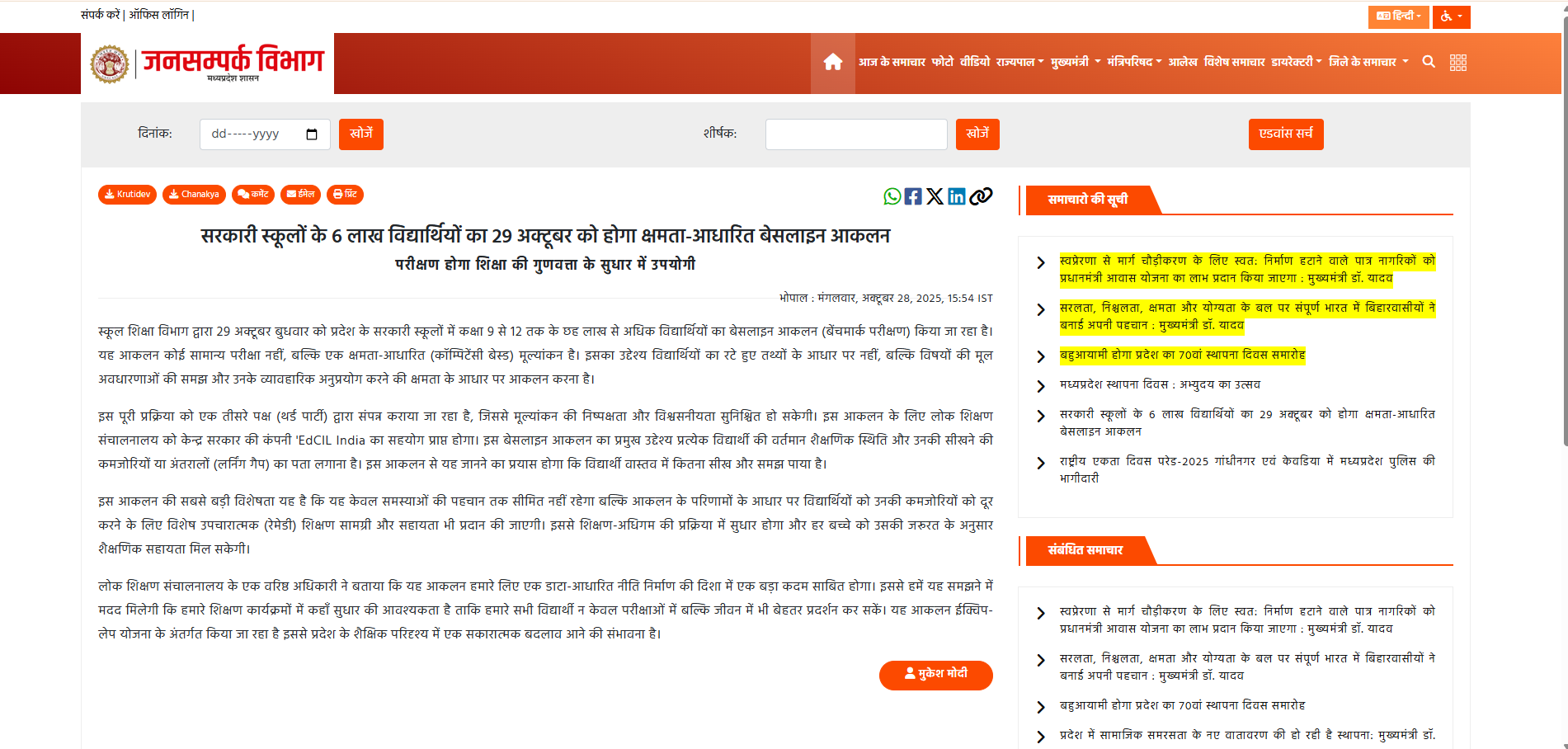The image size is (1568, 749).
Task: Click the search magnifier icon in header
Action: tap(1429, 62)
